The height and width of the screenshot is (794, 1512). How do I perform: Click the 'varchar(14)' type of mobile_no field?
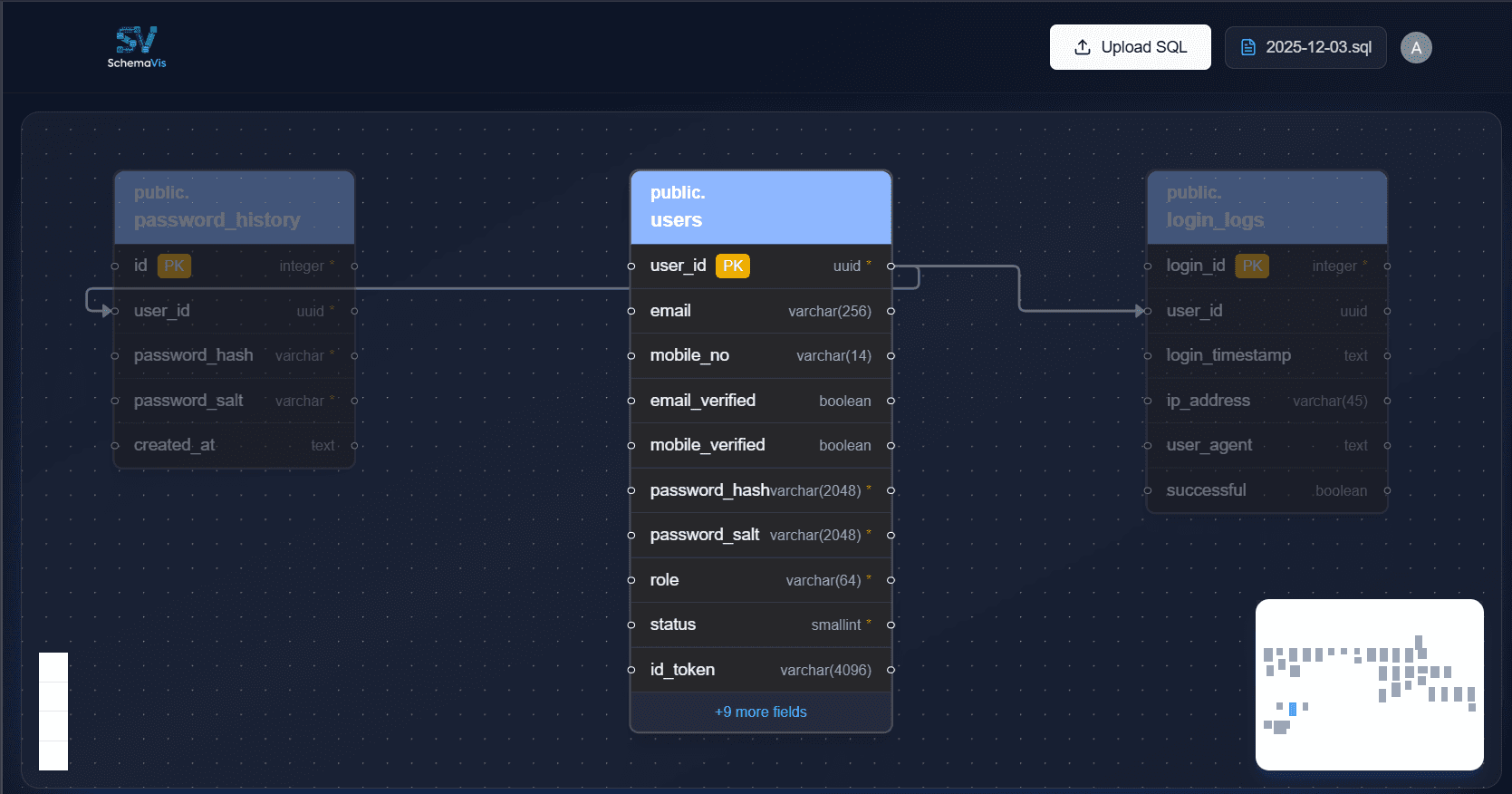click(x=833, y=355)
